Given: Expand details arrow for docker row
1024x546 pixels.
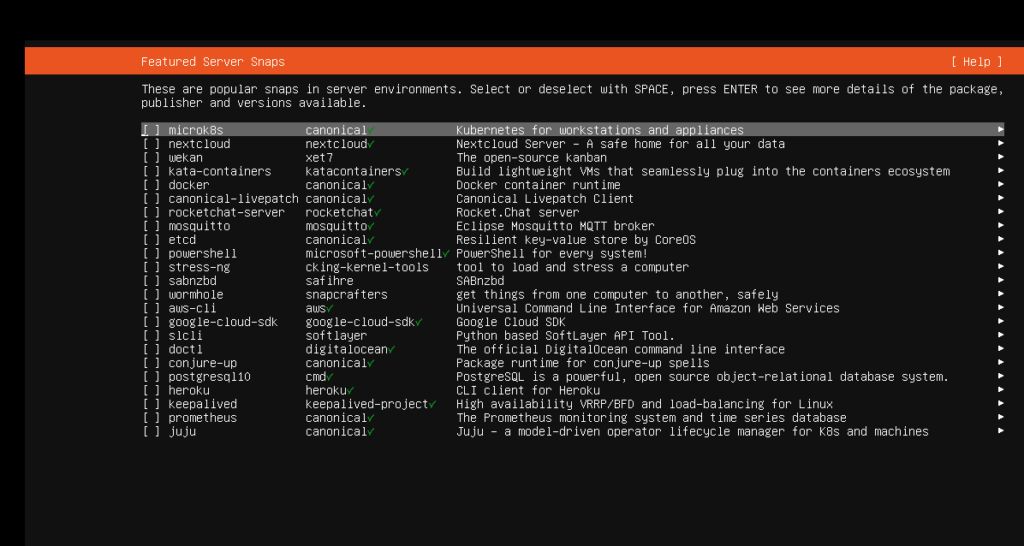Looking at the screenshot, I should [x=1000, y=185].
